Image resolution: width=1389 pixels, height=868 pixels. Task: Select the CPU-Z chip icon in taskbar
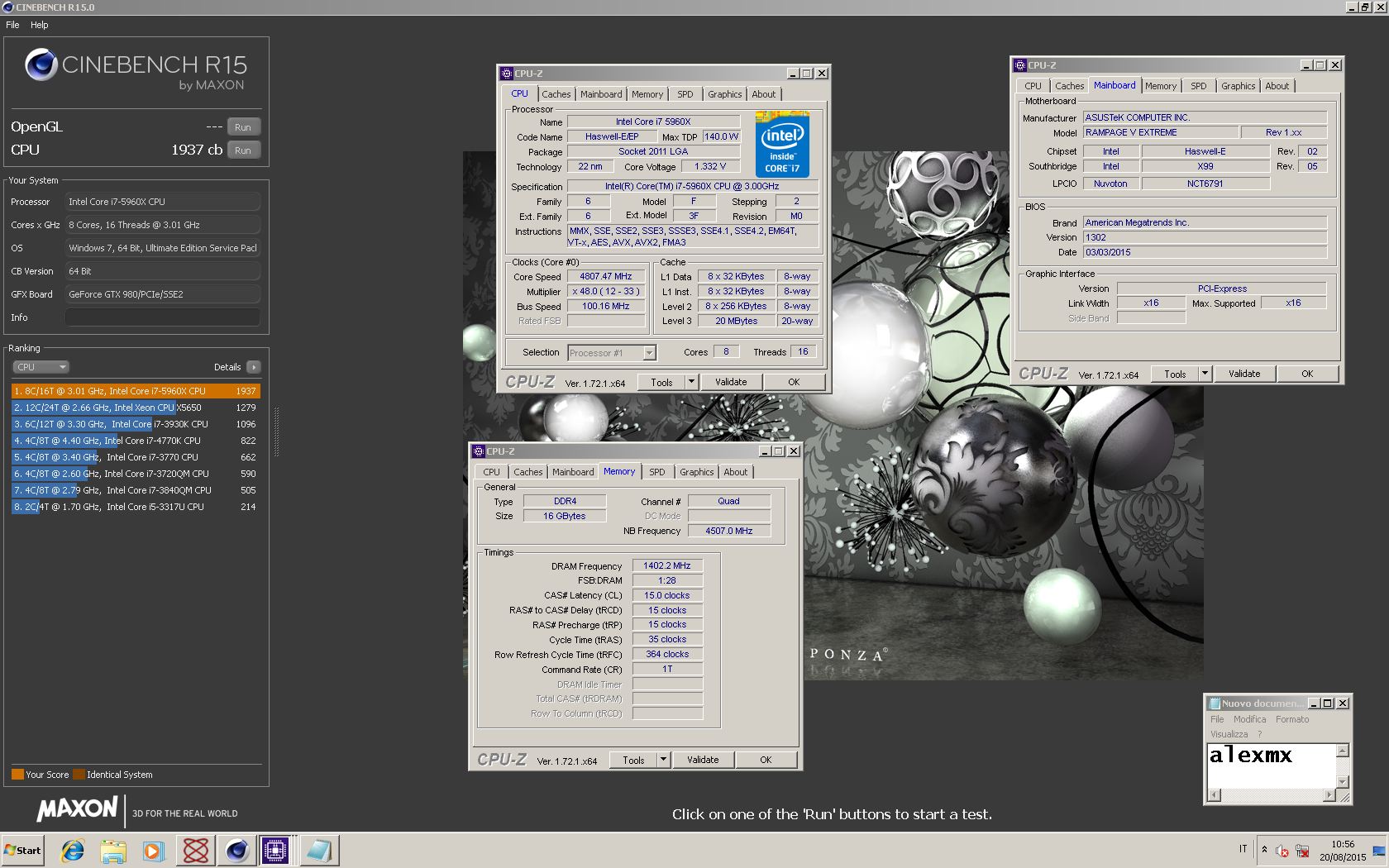pyautogui.click(x=275, y=850)
